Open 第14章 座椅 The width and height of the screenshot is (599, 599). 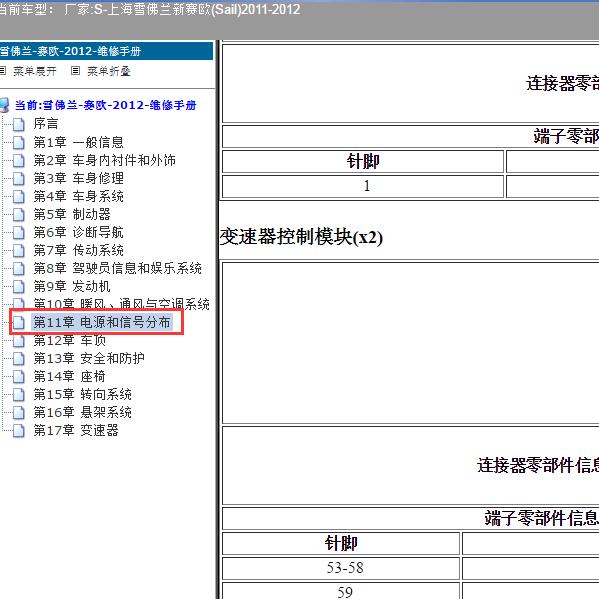[70, 376]
